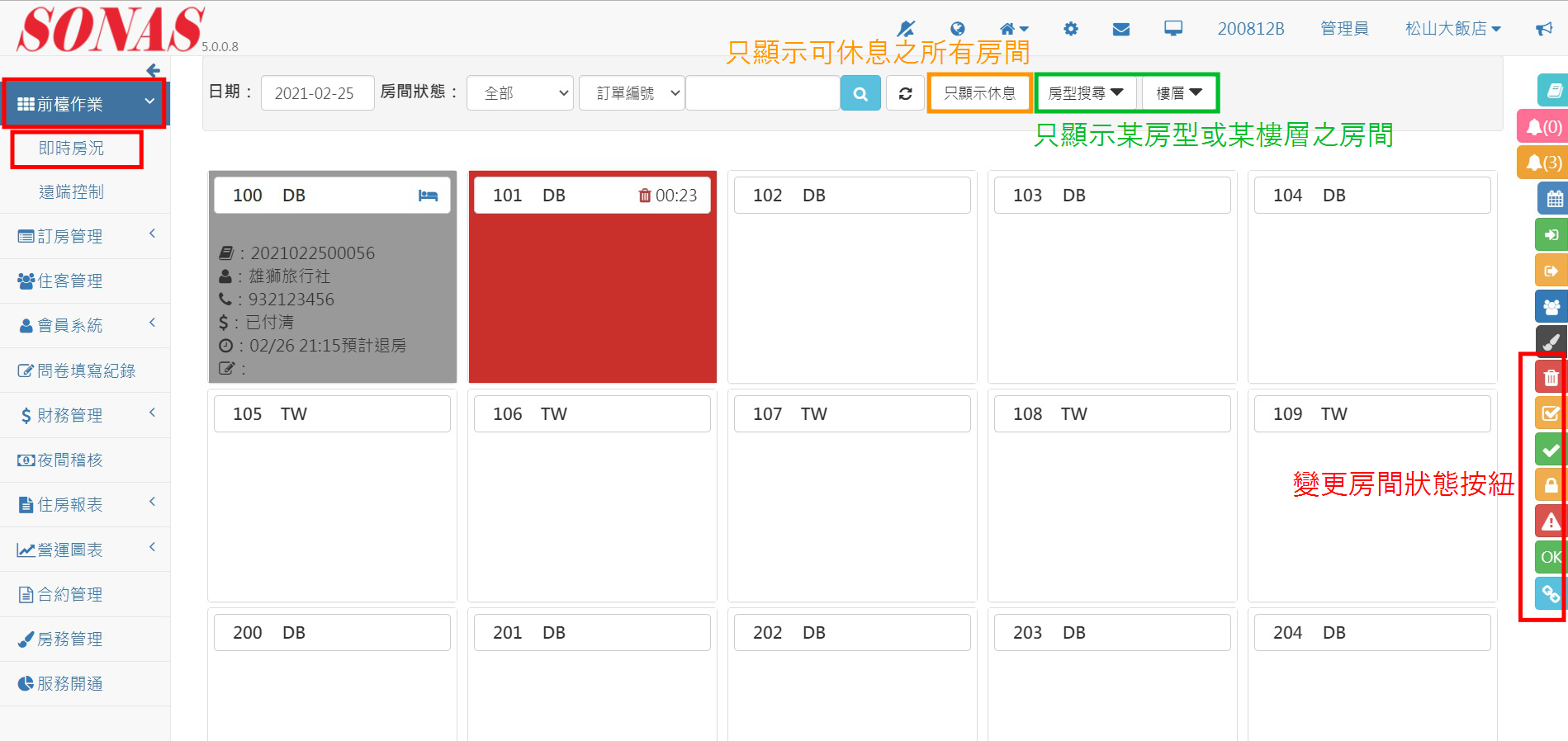Collapse sidebar using the left arrow icon
The height and width of the screenshot is (741, 1568).
[x=153, y=70]
